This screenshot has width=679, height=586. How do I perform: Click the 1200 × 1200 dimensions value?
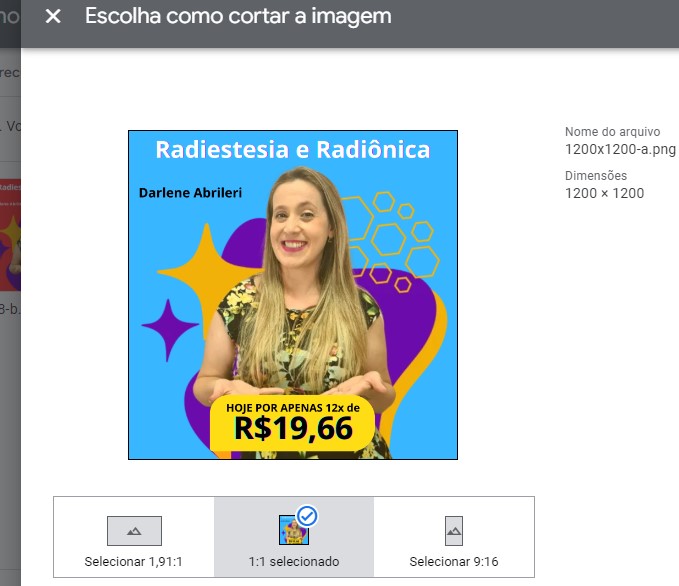(605, 193)
